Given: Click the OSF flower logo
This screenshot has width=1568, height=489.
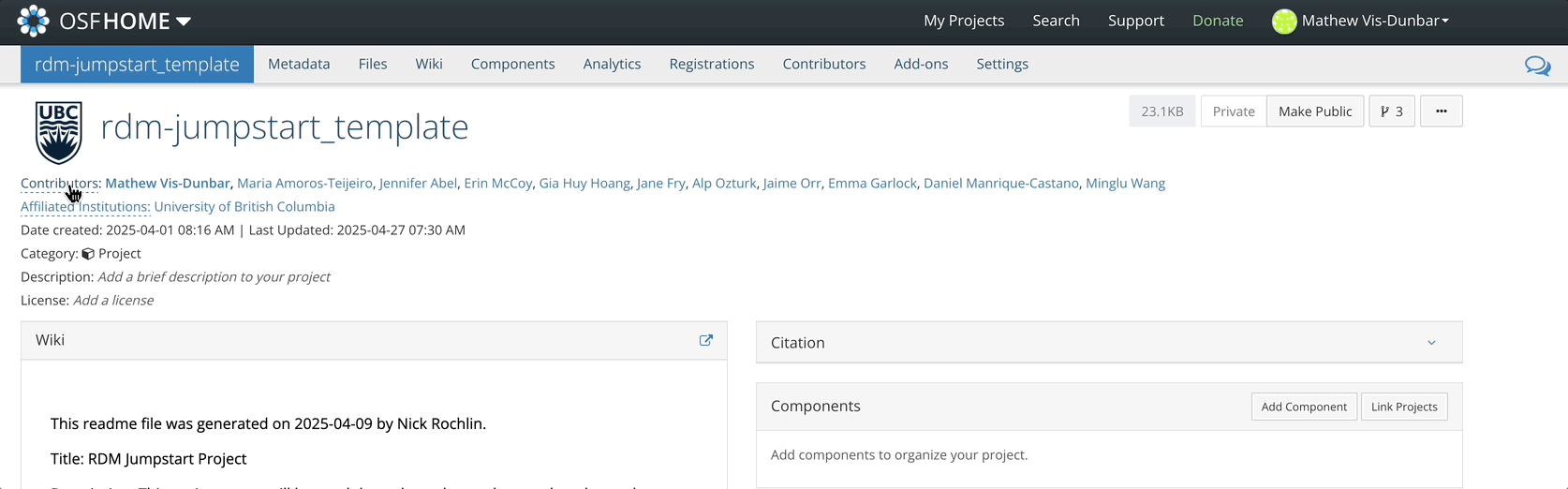Looking at the screenshot, I should [34, 21].
